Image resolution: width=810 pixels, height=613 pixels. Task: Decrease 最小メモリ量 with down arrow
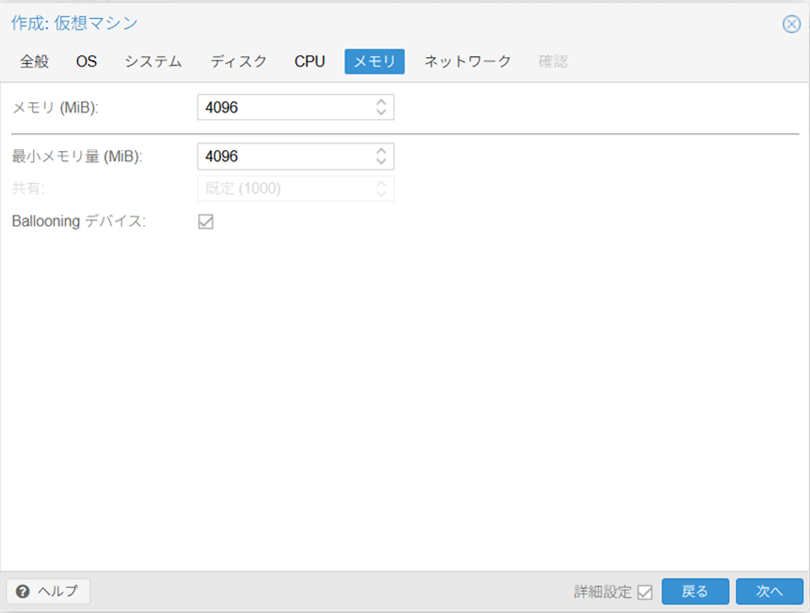coord(381,161)
